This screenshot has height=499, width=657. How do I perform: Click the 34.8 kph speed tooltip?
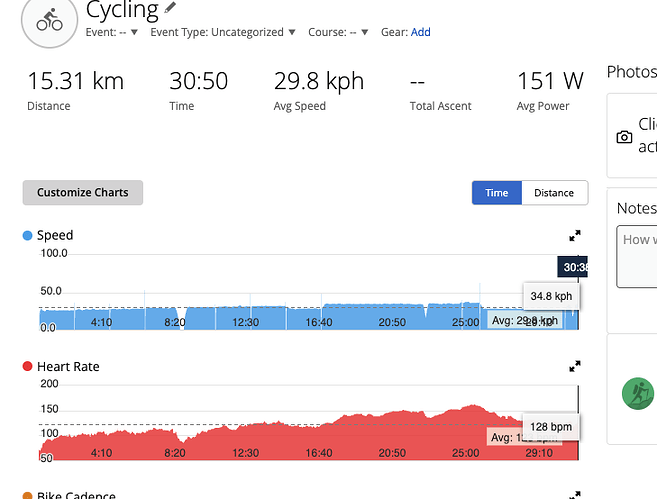551,296
